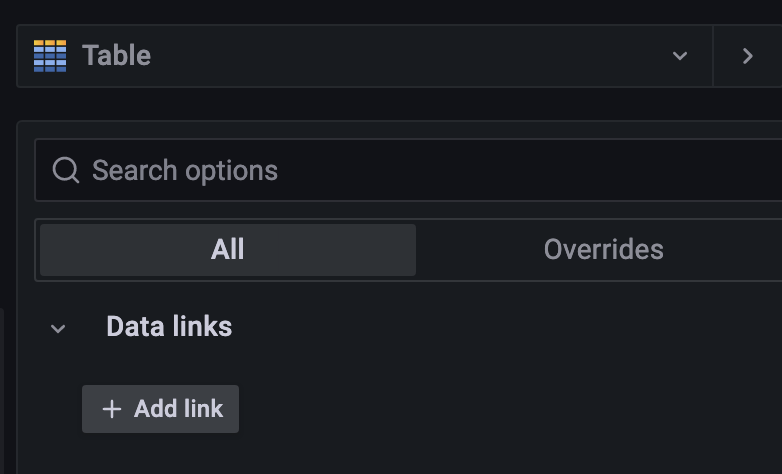This screenshot has height=474, width=782.
Task: Click the Add link label text
Action: [x=178, y=409]
